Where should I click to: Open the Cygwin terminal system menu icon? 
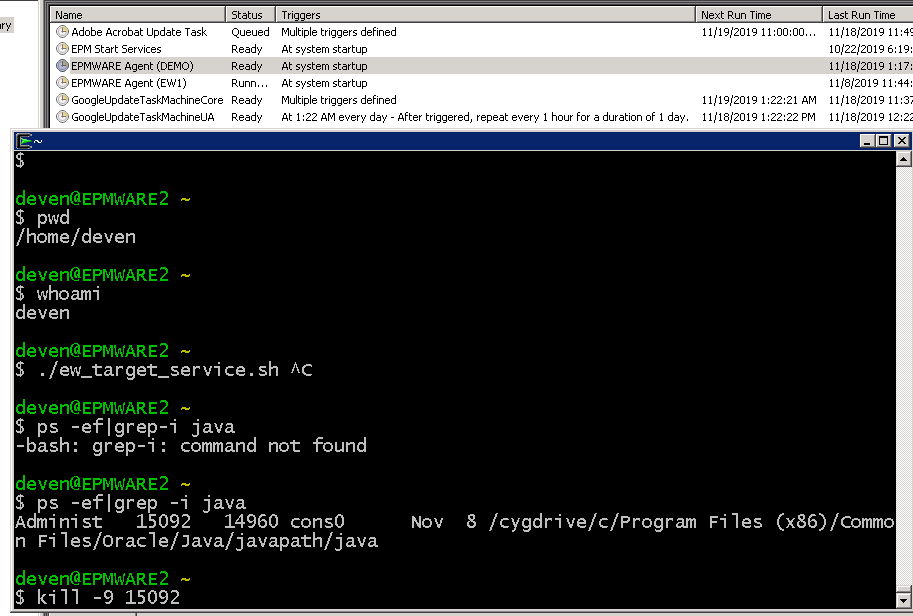click(x=25, y=141)
